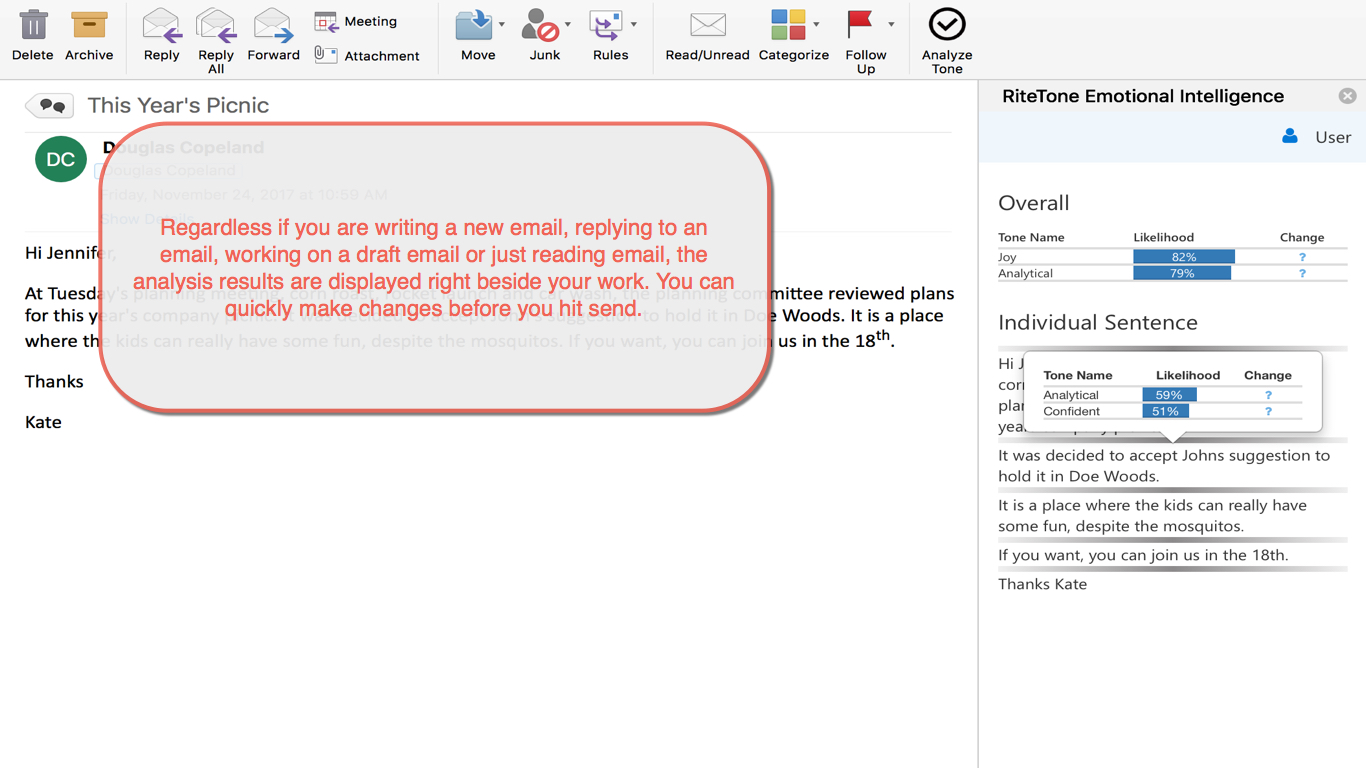Forward as Attachment
Image resolution: width=1366 pixels, height=768 pixels.
tap(366, 55)
